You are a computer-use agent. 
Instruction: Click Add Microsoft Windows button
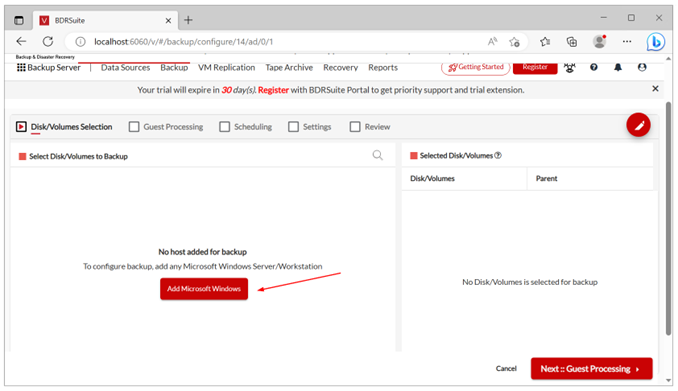(x=204, y=289)
